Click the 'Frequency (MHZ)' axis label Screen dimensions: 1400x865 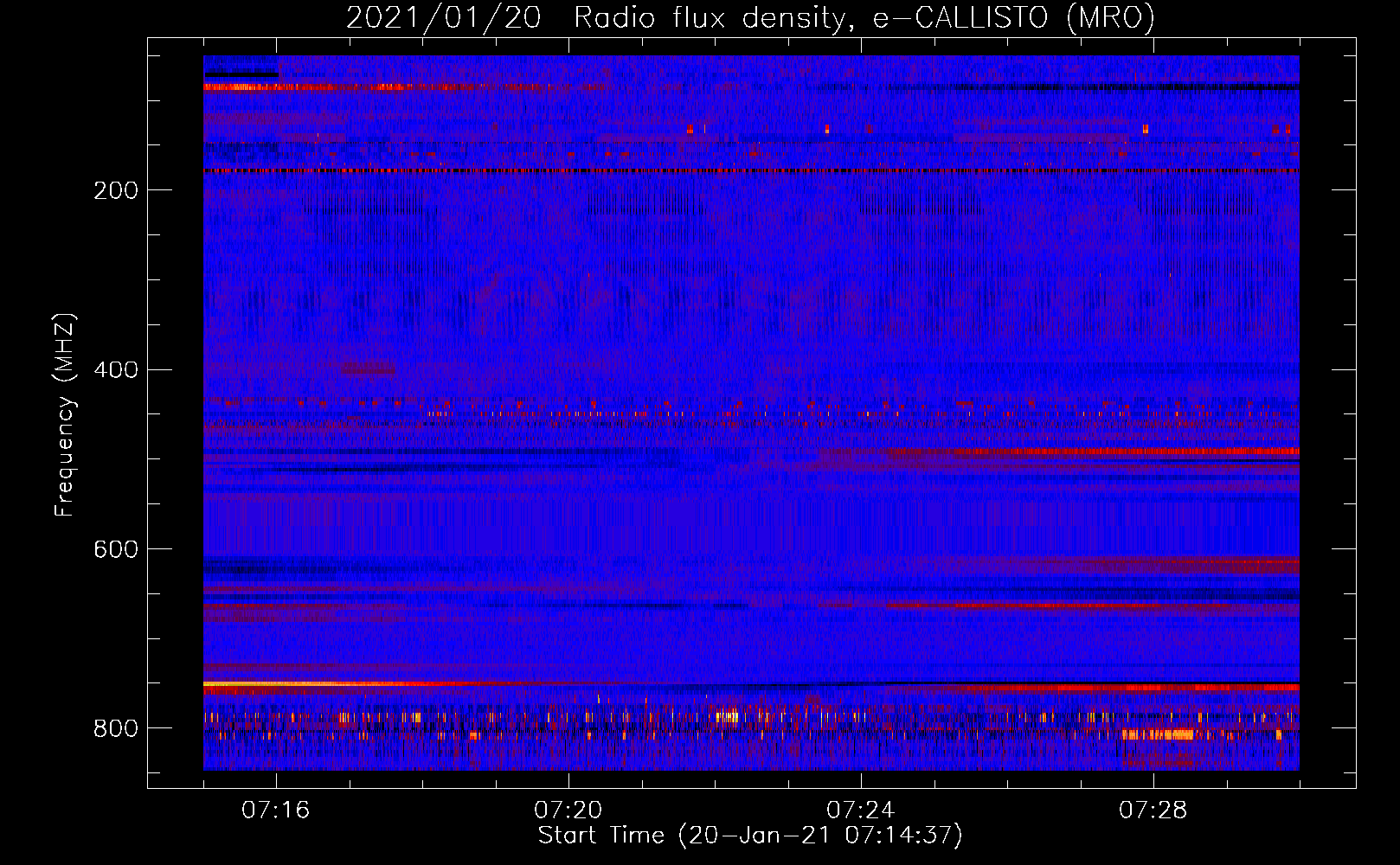(x=65, y=414)
